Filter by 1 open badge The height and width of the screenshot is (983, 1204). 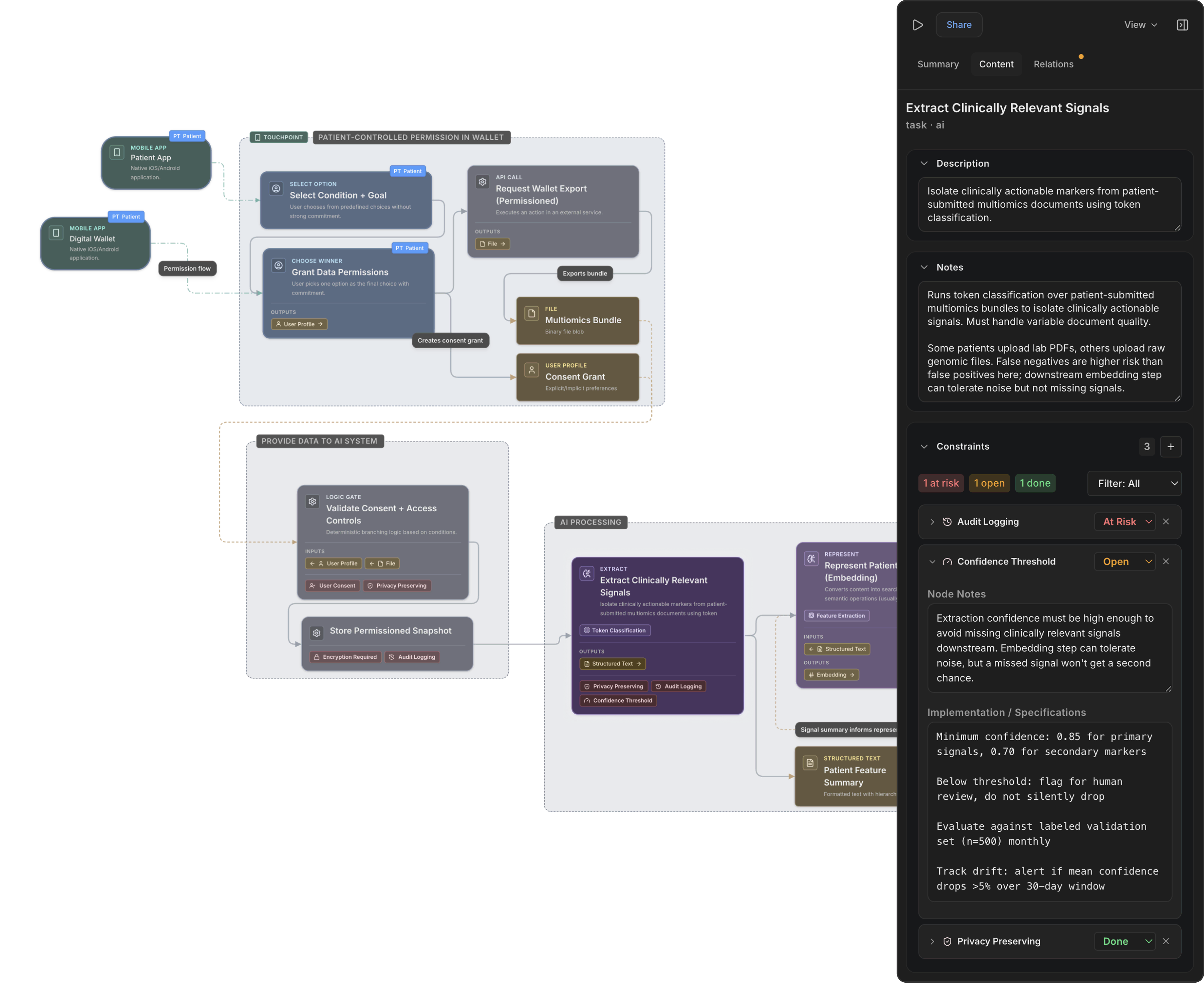pos(989,484)
